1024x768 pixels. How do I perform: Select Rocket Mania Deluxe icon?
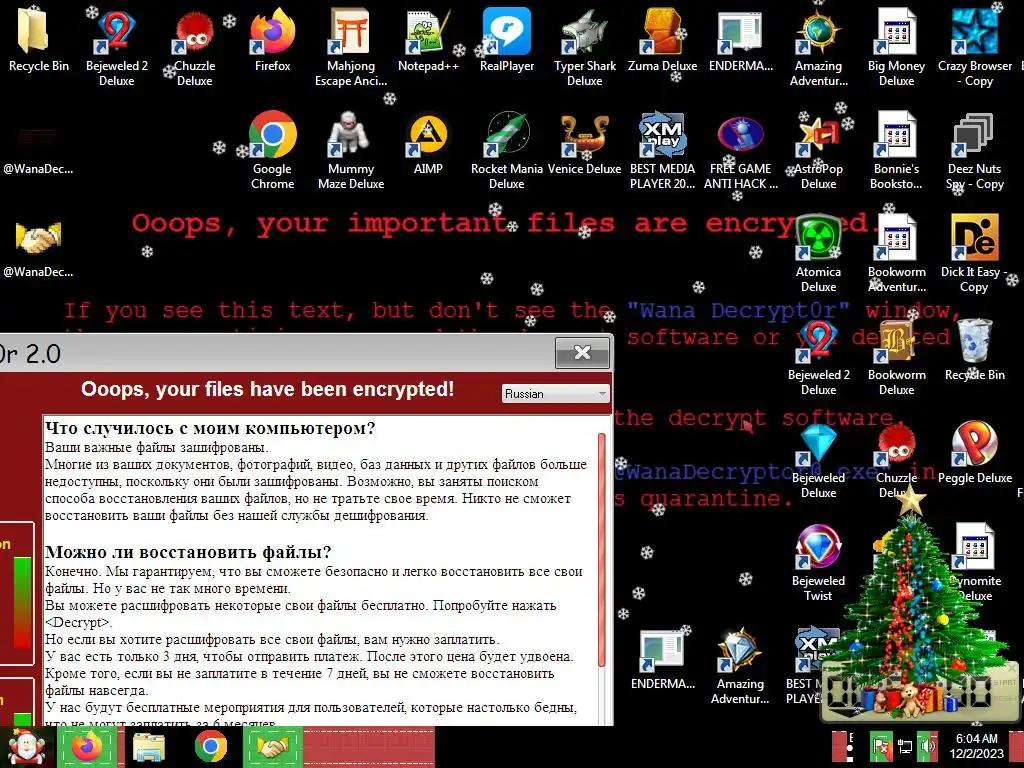pyautogui.click(x=507, y=150)
